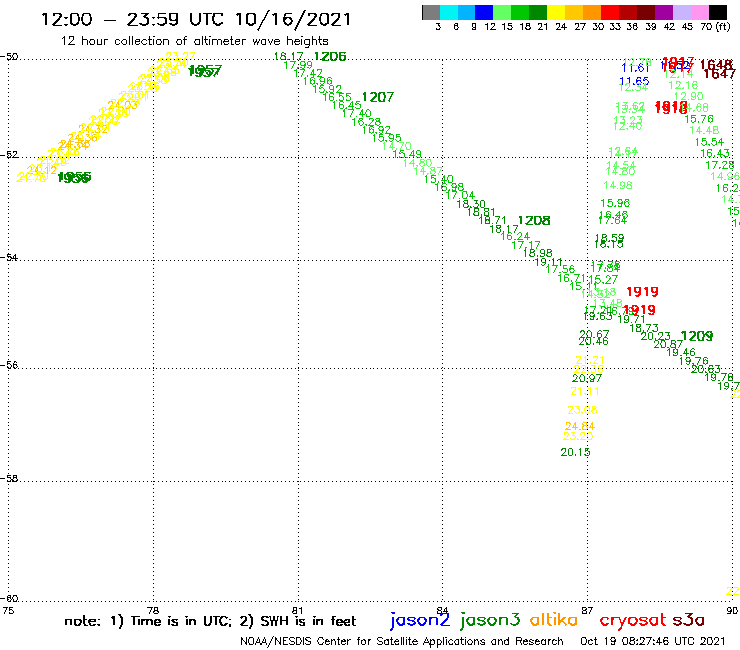740x650 pixels.
Task: Click the jason3 satellite legend label
Action: [x=490, y=621]
